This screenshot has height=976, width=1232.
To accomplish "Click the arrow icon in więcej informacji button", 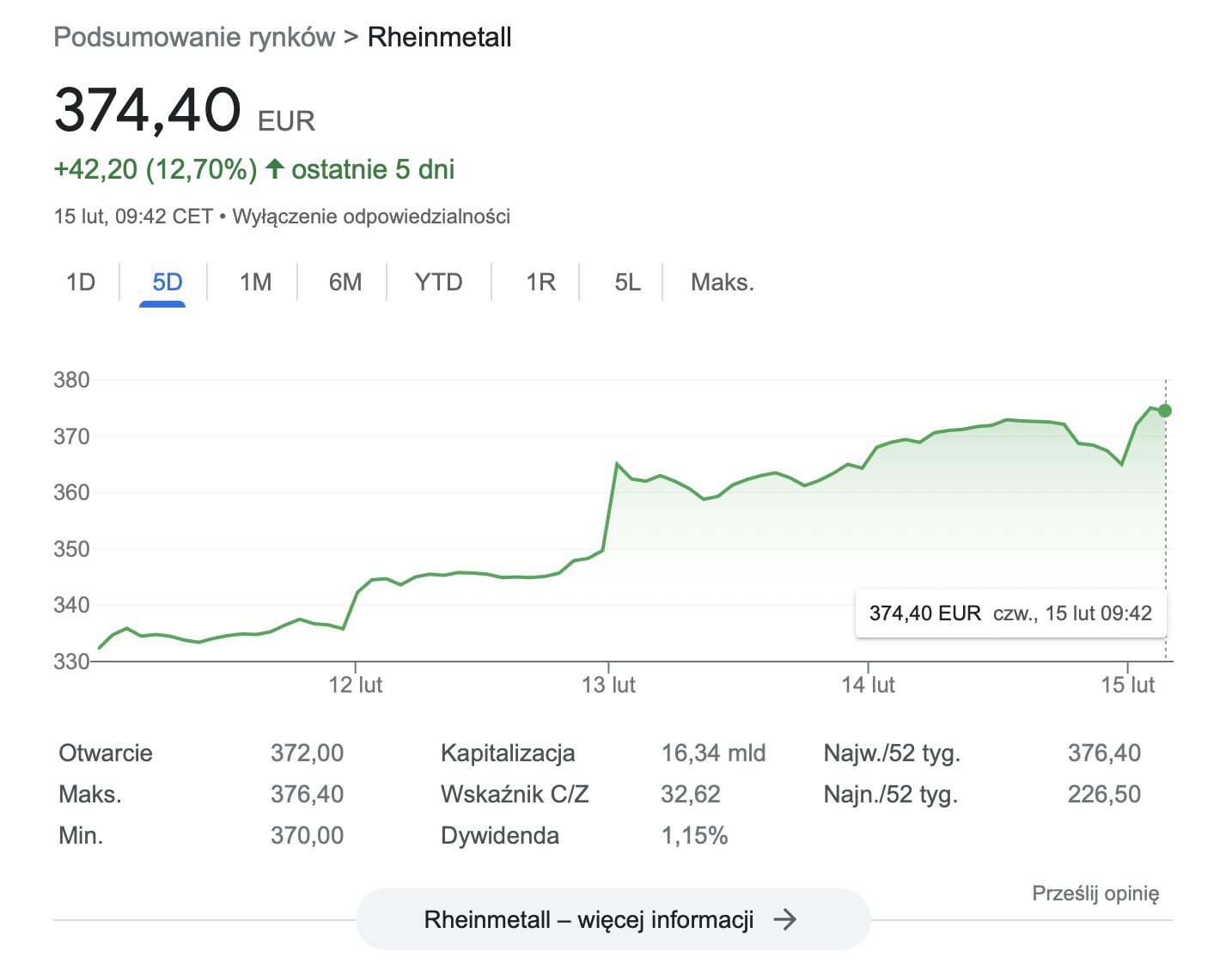I will pos(784,919).
